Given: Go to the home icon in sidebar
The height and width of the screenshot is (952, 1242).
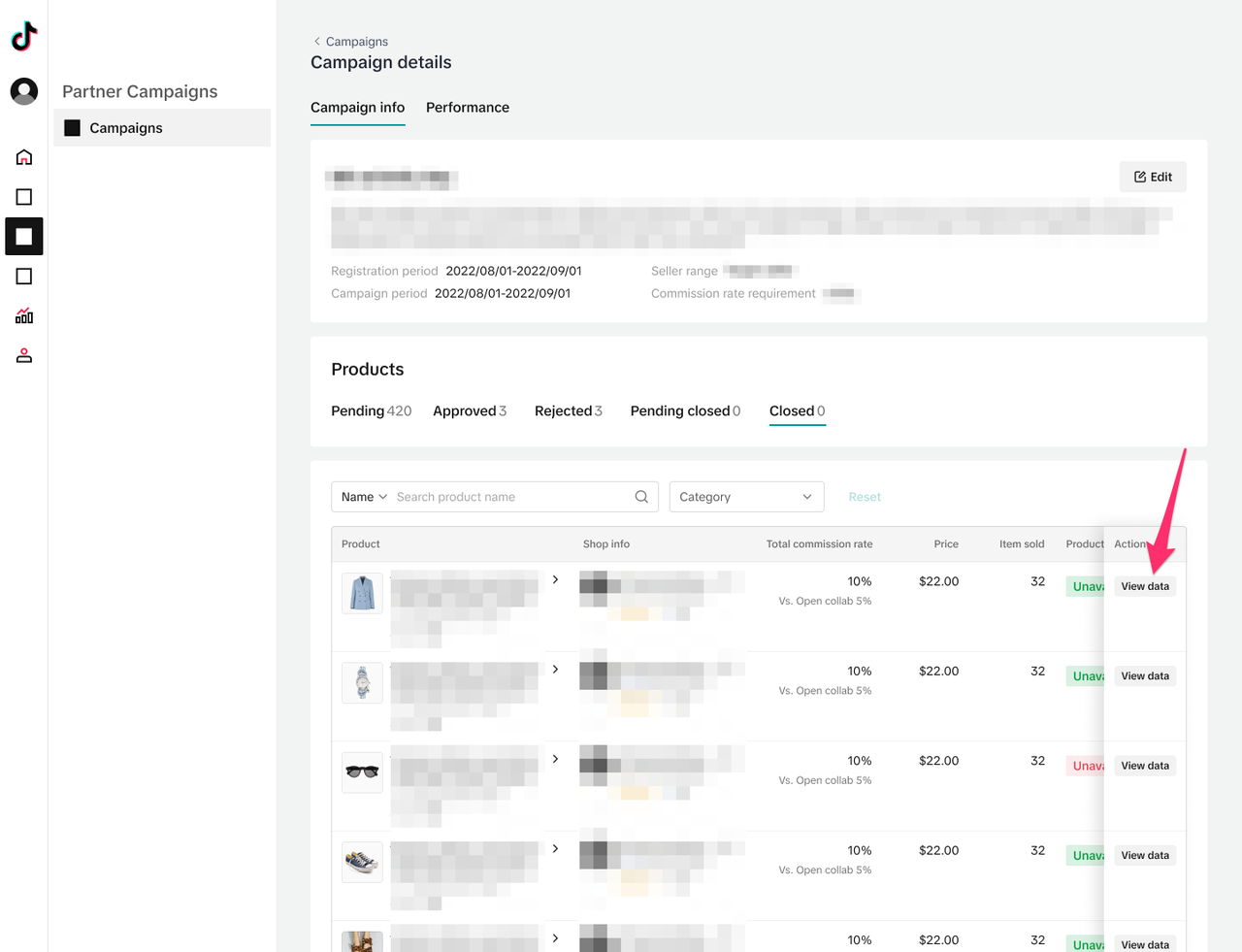Looking at the screenshot, I should (x=24, y=157).
